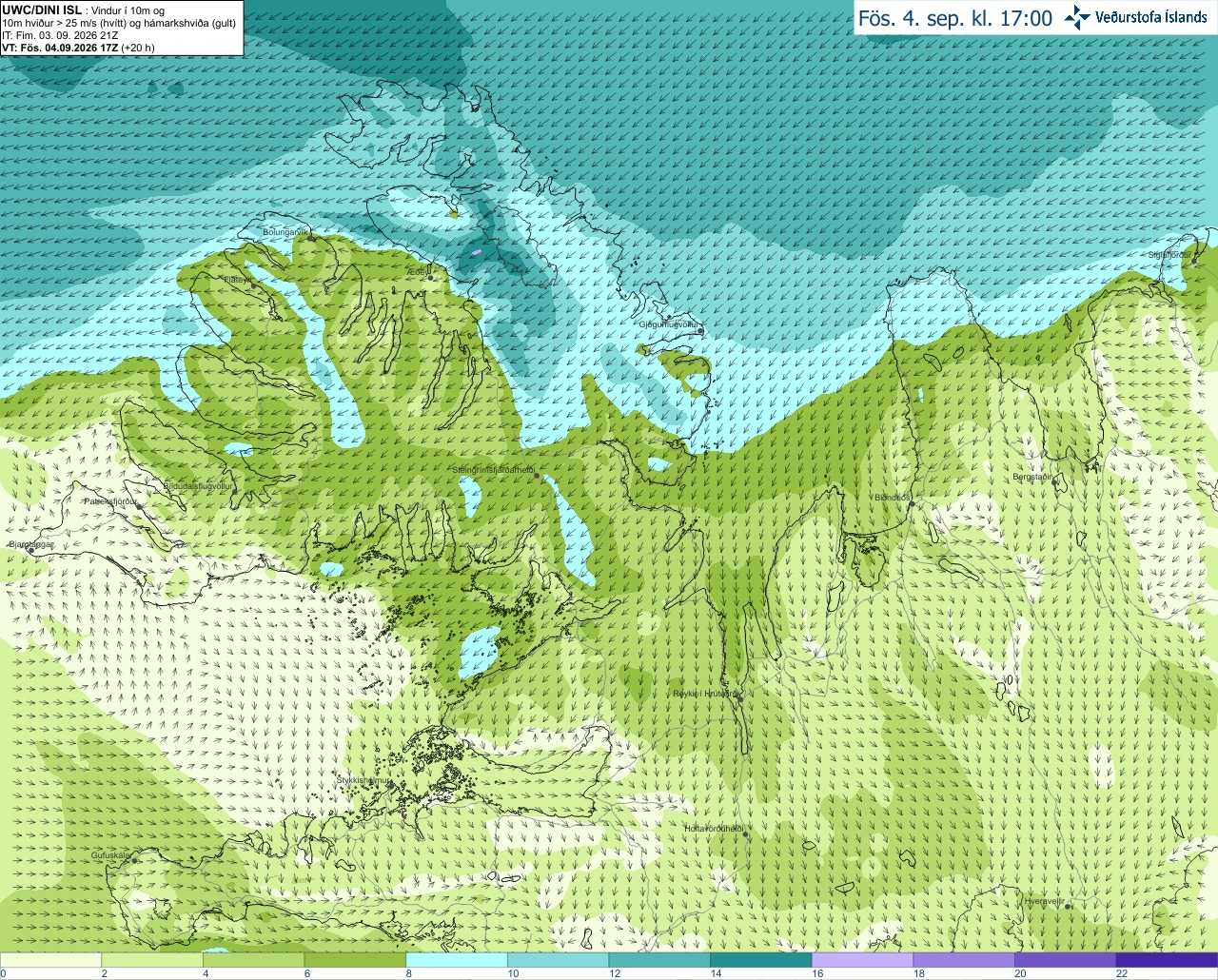Select the Steingrímsfjarðarheiði station dot
This screenshot has height=980, width=1218.
pos(537,476)
